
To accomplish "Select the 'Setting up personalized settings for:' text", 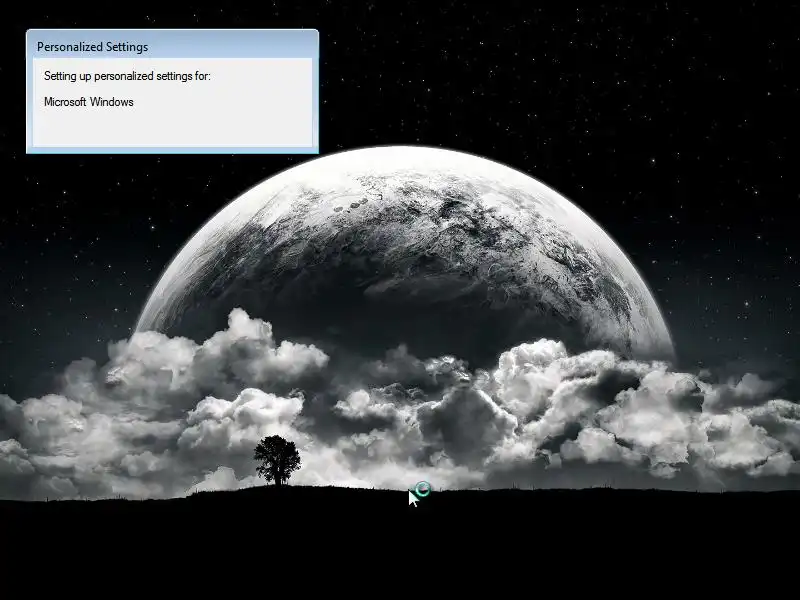I will [x=127, y=76].
